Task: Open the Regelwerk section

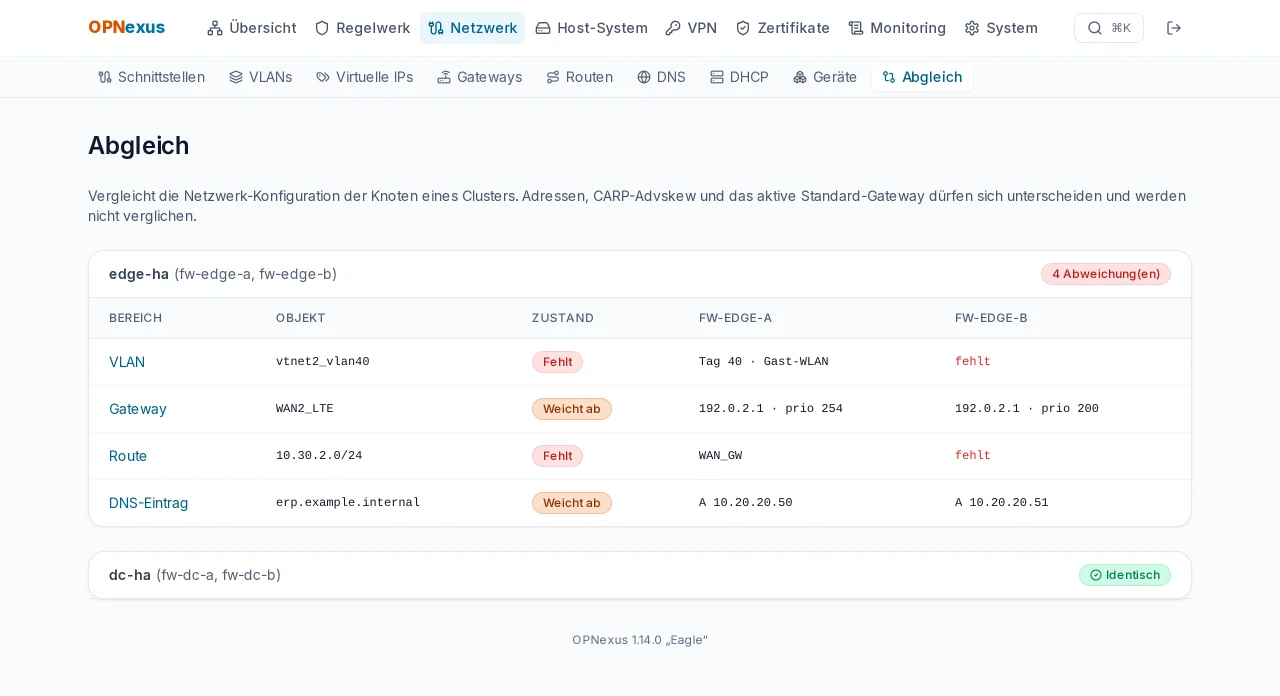Action: coord(362,28)
